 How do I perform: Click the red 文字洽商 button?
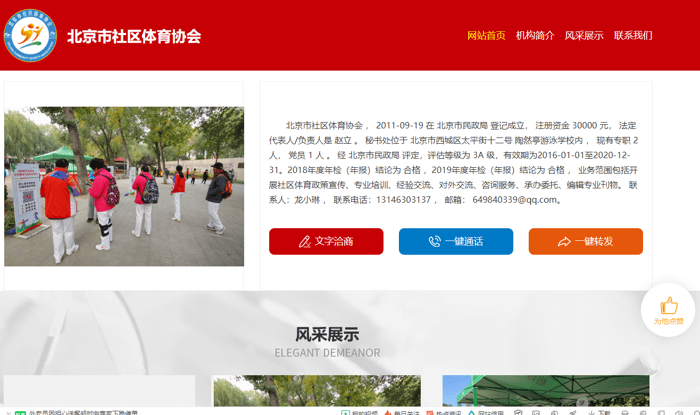point(326,241)
